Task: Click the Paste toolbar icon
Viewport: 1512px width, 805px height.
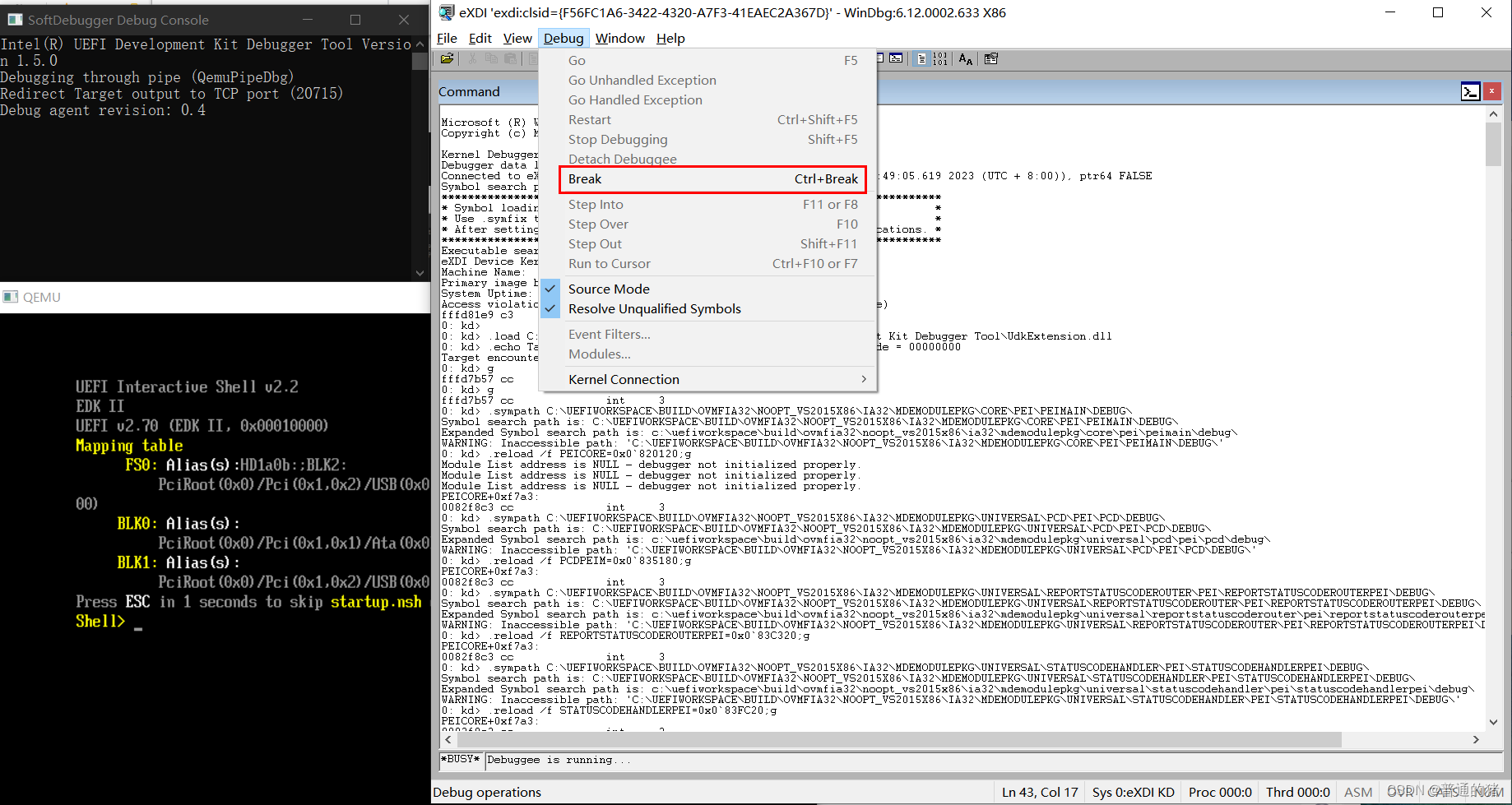Action: (510, 58)
